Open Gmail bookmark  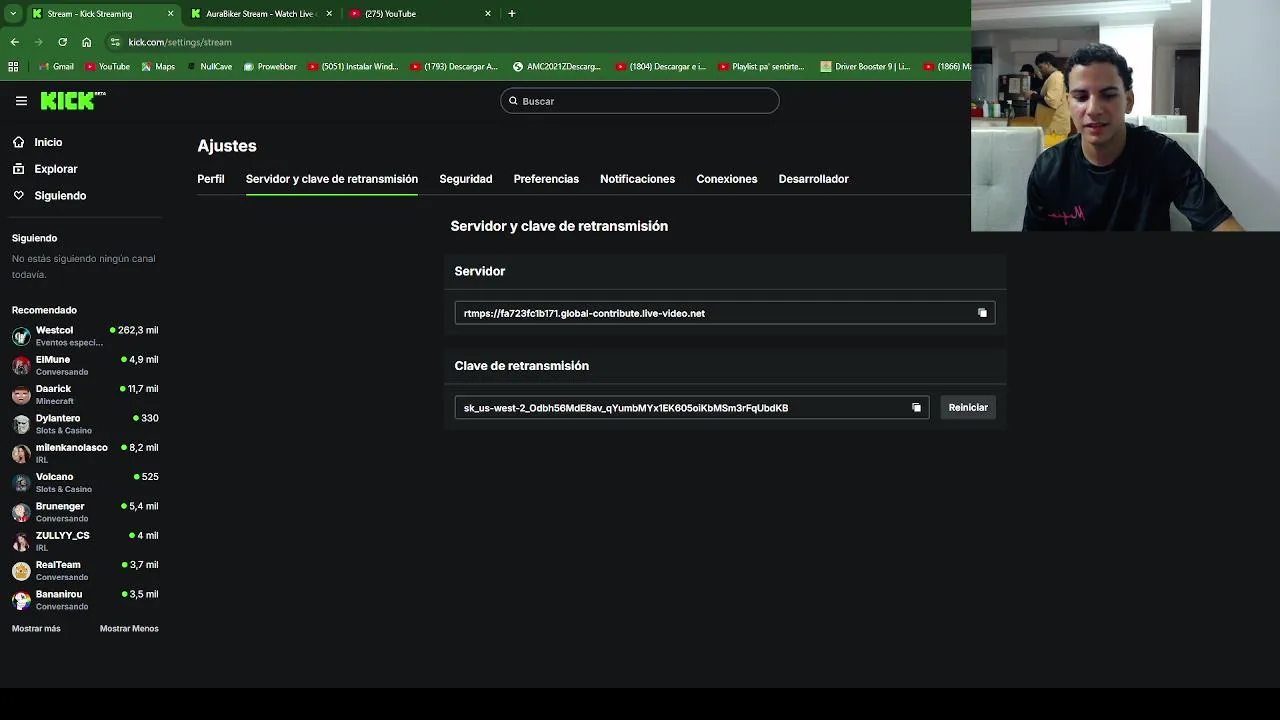tap(56, 67)
